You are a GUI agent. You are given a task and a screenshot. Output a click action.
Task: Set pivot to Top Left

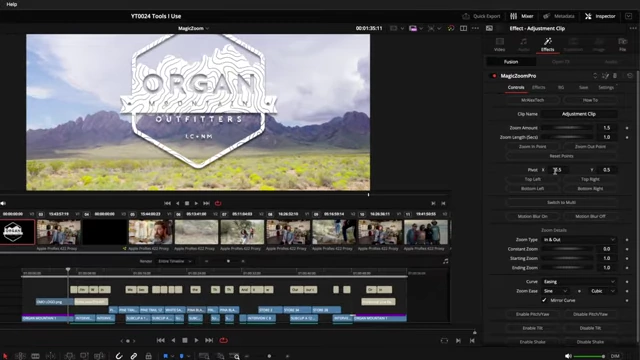tap(533, 179)
